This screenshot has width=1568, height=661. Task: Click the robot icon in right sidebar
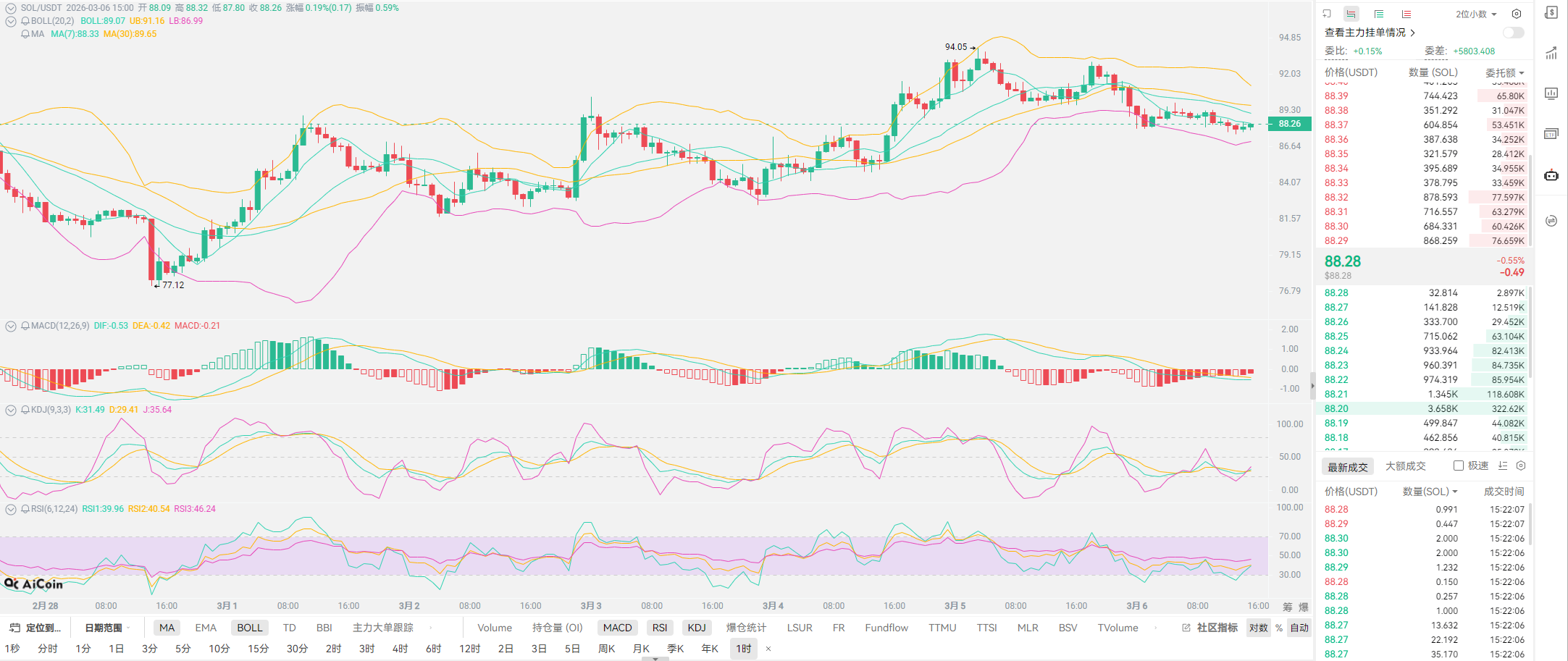click(1551, 175)
